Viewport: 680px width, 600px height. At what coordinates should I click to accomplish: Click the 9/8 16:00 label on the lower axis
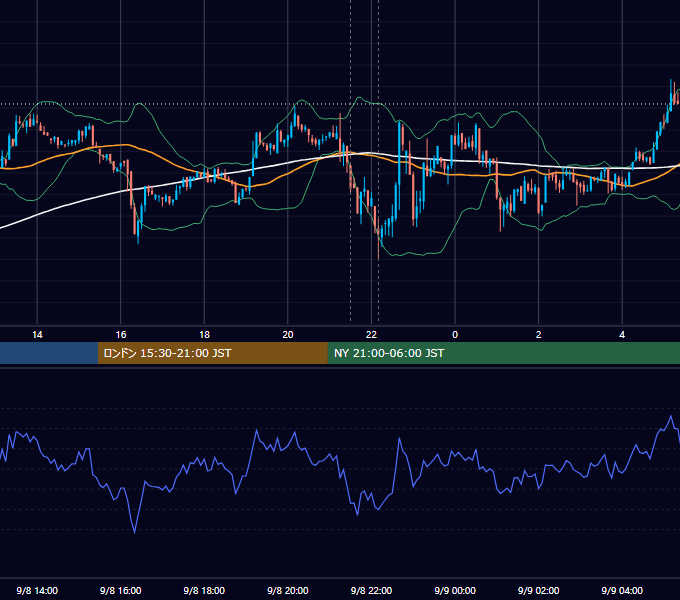click(x=121, y=590)
